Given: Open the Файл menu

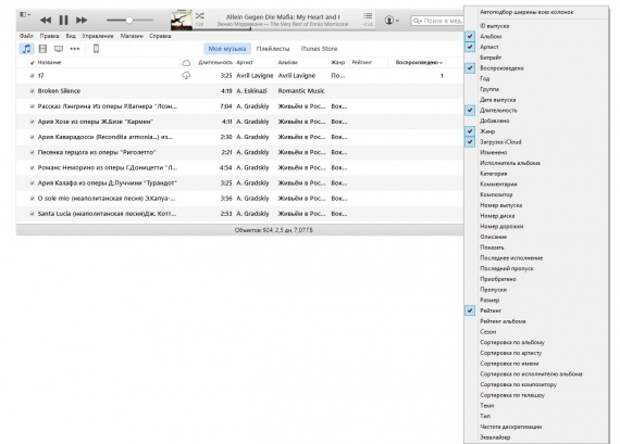Looking at the screenshot, I should [x=26, y=36].
